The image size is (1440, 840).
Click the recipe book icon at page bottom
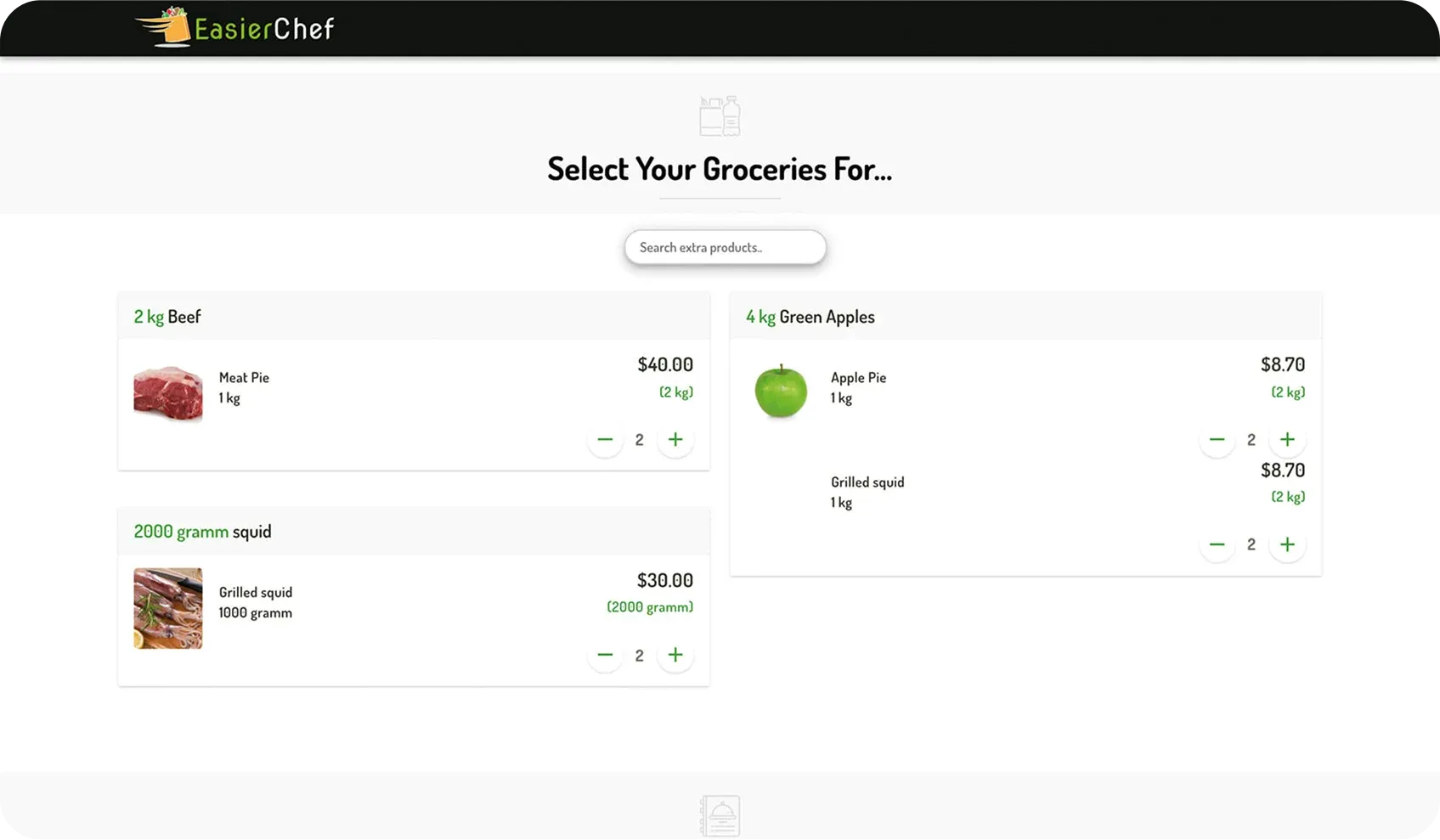coord(720,815)
